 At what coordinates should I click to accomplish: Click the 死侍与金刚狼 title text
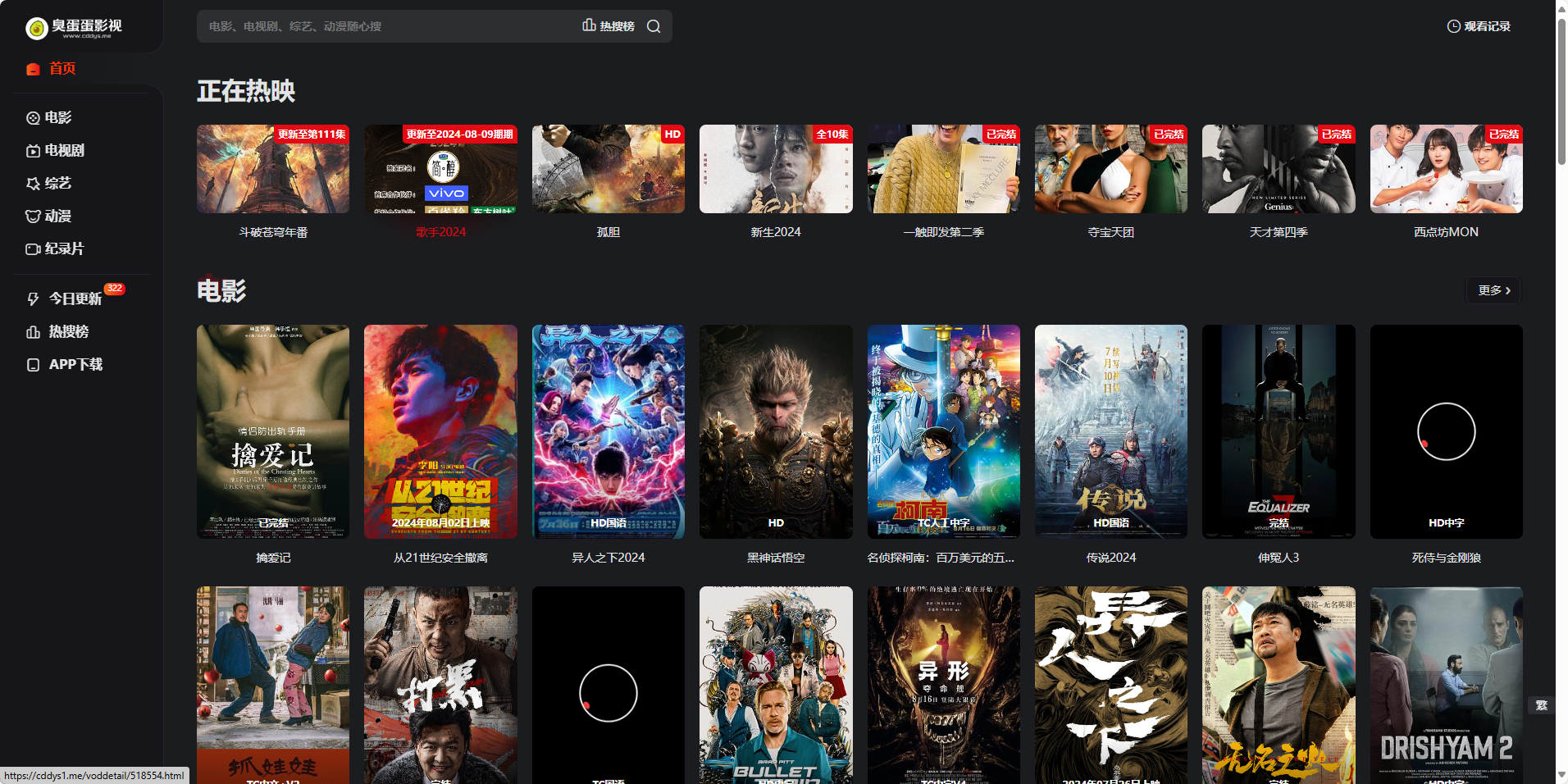[x=1447, y=558]
